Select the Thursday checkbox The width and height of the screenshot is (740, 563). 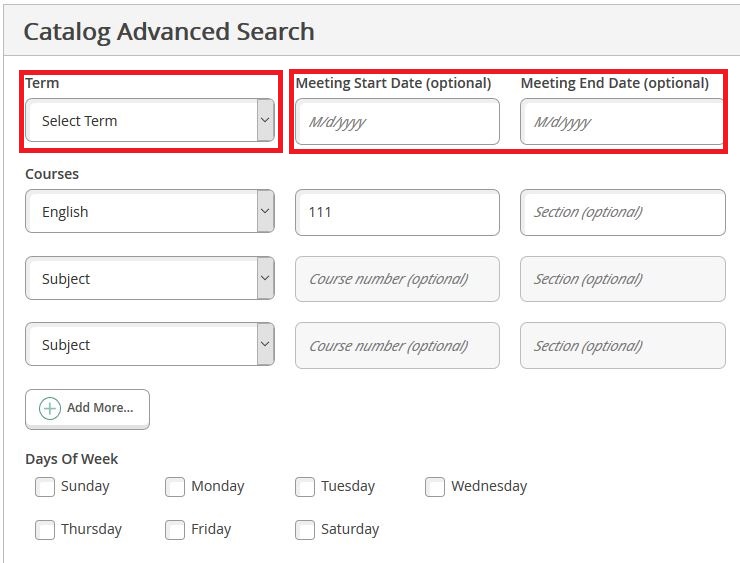tap(45, 530)
